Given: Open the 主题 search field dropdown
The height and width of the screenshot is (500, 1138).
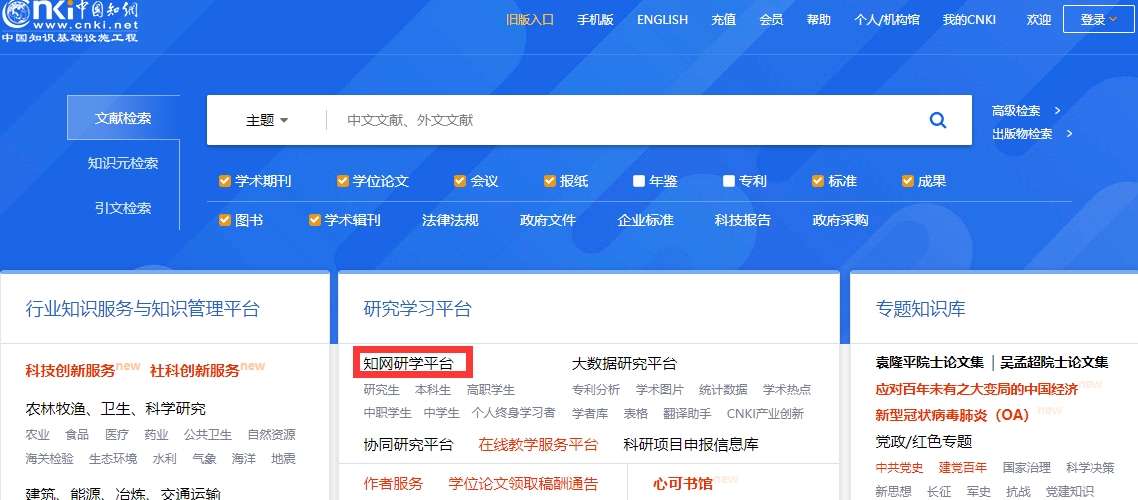Looking at the screenshot, I should pos(267,120).
